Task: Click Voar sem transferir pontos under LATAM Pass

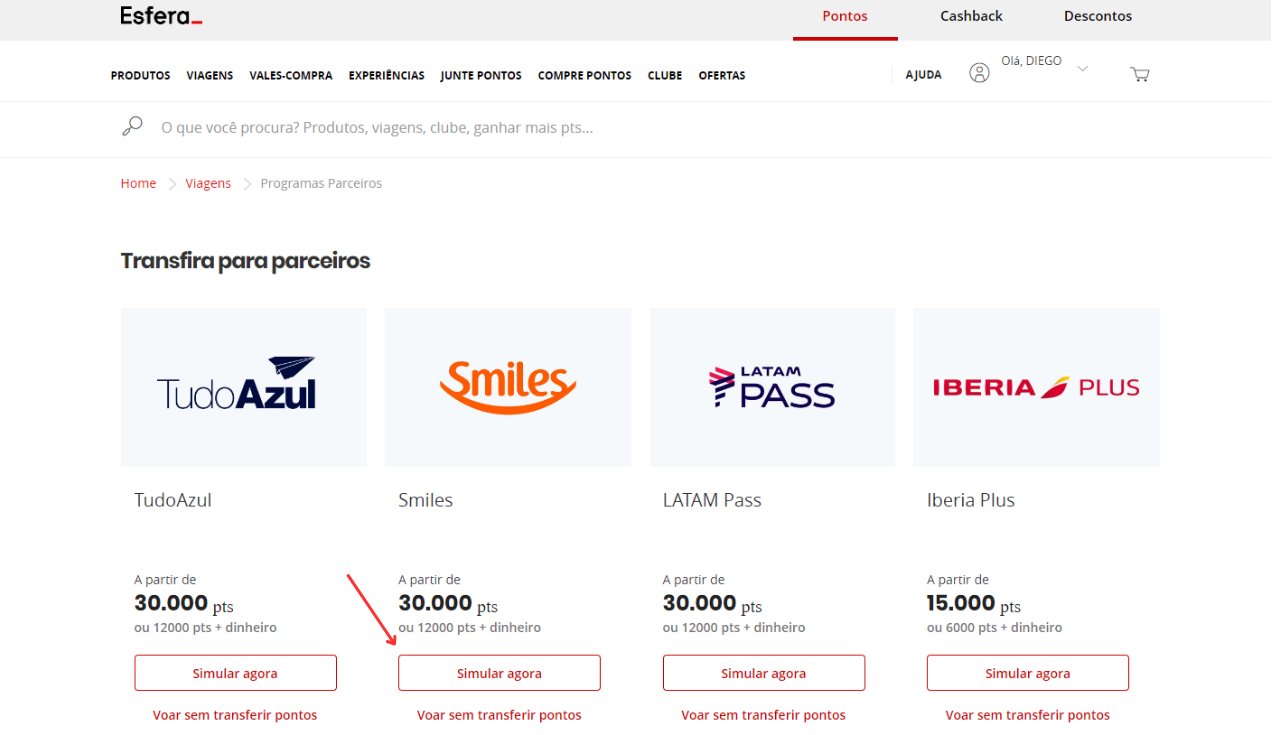Action: tap(763, 715)
